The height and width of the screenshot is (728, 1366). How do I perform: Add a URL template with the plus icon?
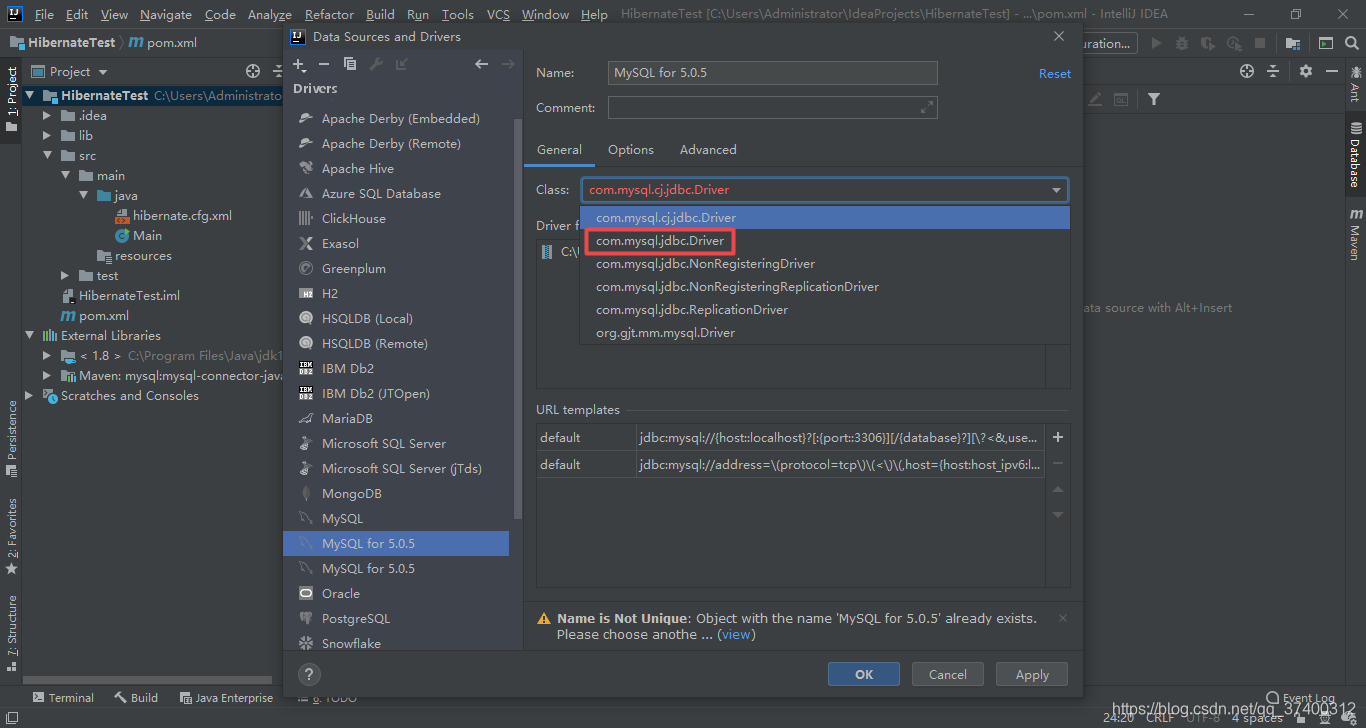click(x=1058, y=437)
